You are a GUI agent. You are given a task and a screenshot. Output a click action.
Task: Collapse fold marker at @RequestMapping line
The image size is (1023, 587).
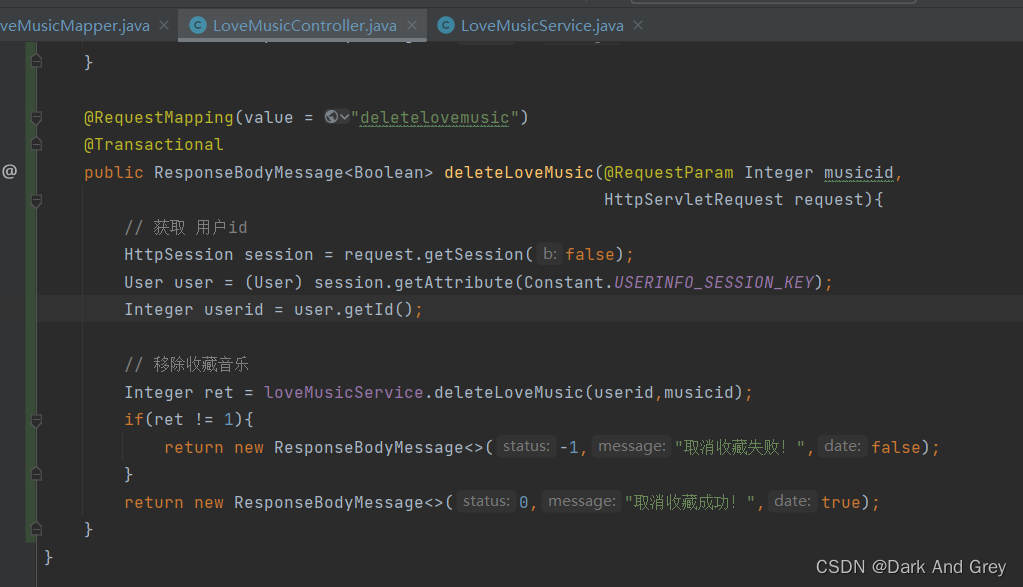(37, 117)
